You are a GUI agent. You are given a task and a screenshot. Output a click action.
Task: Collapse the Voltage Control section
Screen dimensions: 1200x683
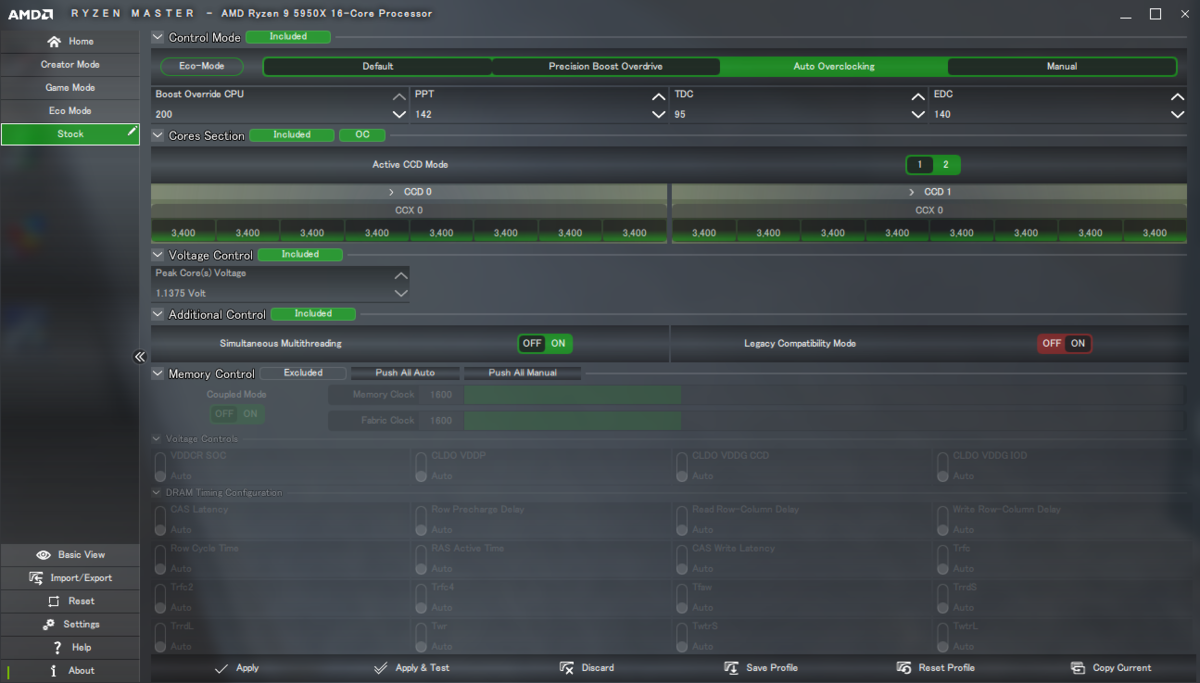click(158, 255)
